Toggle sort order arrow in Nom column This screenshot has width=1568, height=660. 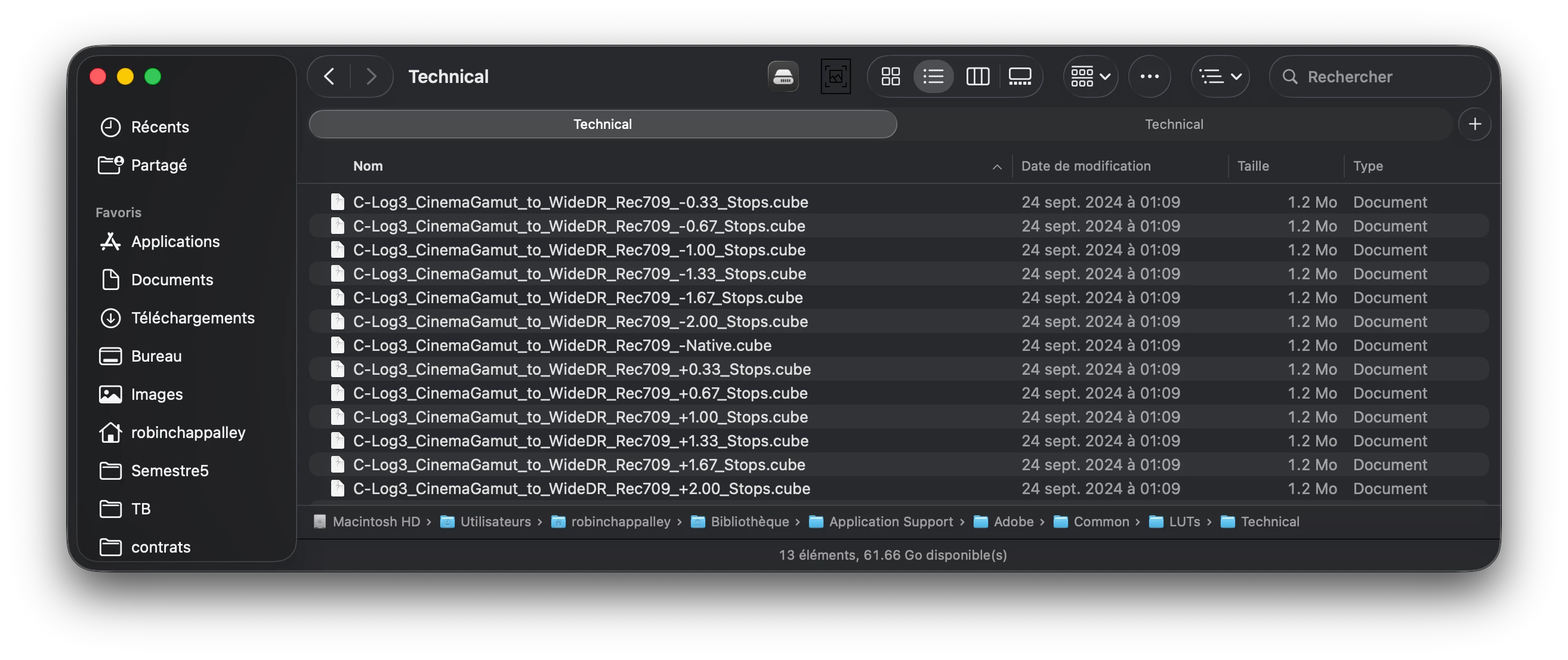[996, 167]
